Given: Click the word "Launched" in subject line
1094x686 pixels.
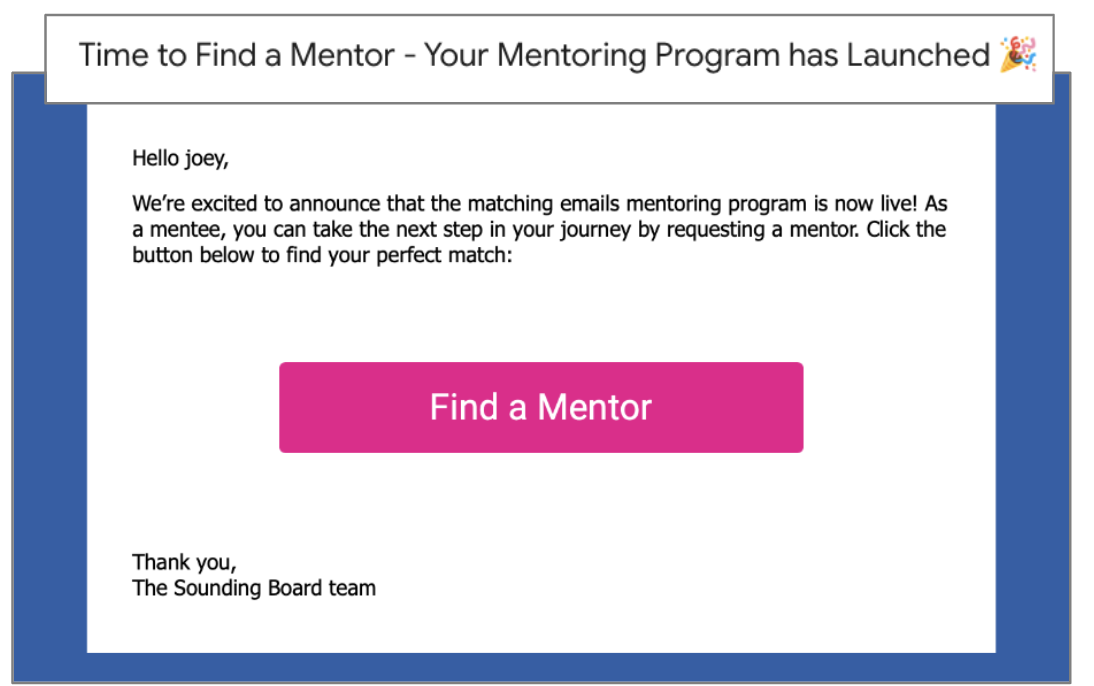Looking at the screenshot, I should [917, 55].
